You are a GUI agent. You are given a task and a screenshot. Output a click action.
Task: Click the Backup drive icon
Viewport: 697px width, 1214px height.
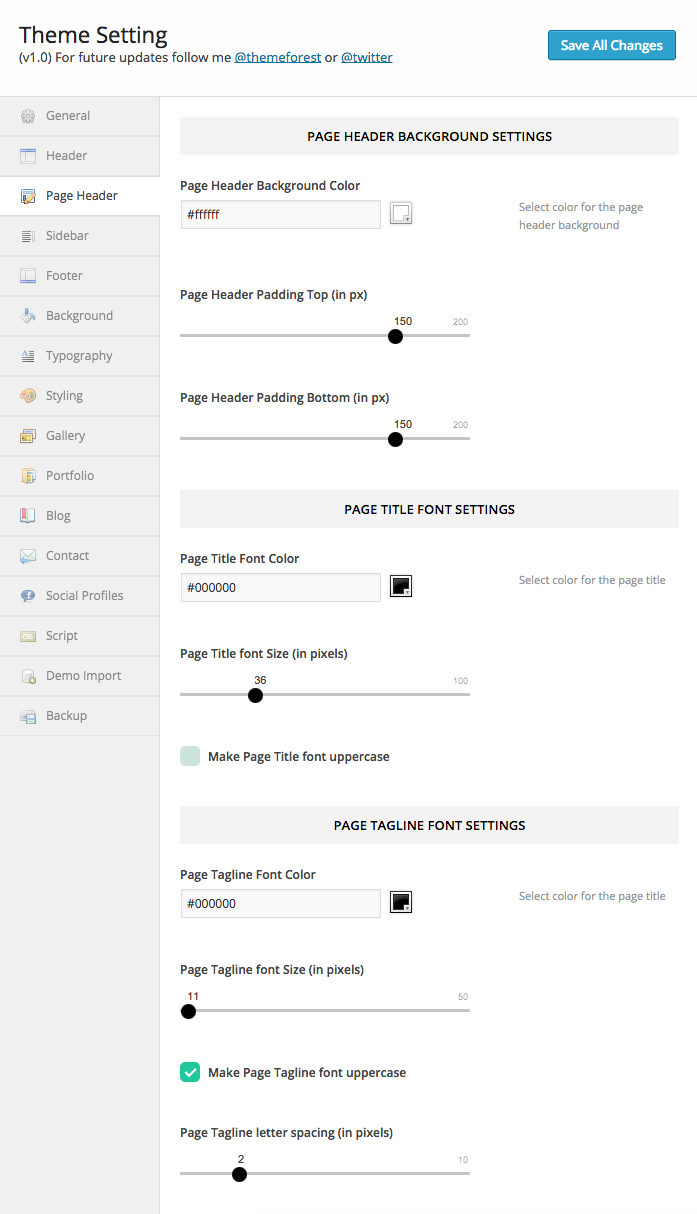(x=28, y=716)
